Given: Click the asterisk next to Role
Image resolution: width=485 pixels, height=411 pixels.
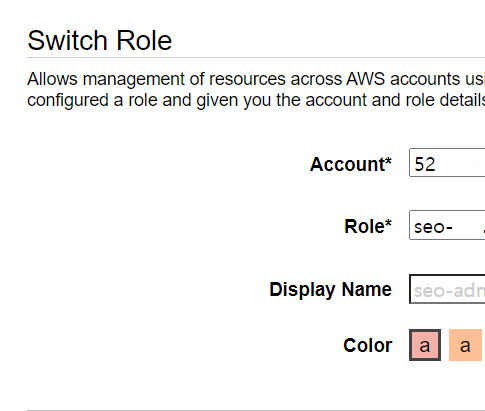Looking at the screenshot, I should click(388, 222).
